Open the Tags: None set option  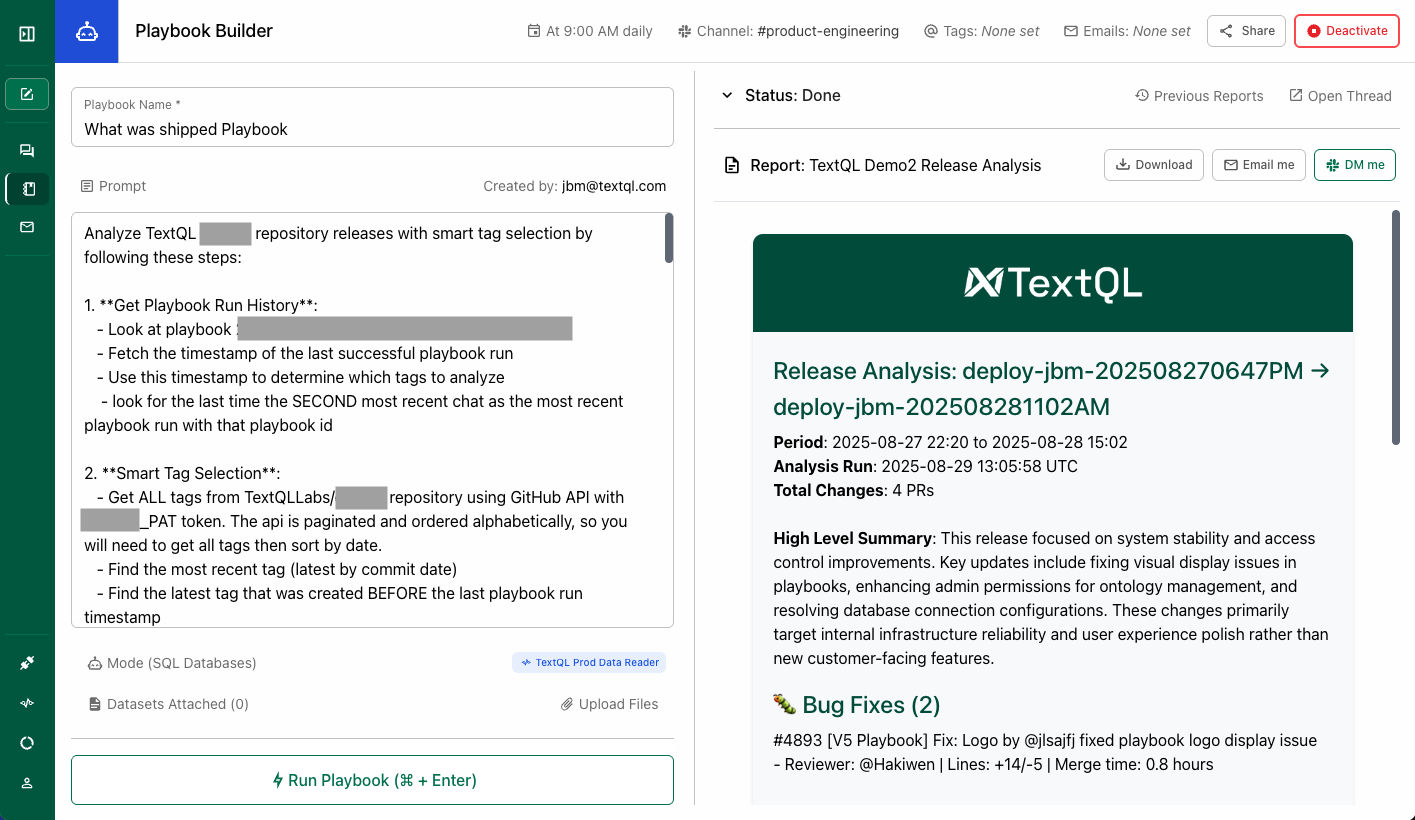981,31
